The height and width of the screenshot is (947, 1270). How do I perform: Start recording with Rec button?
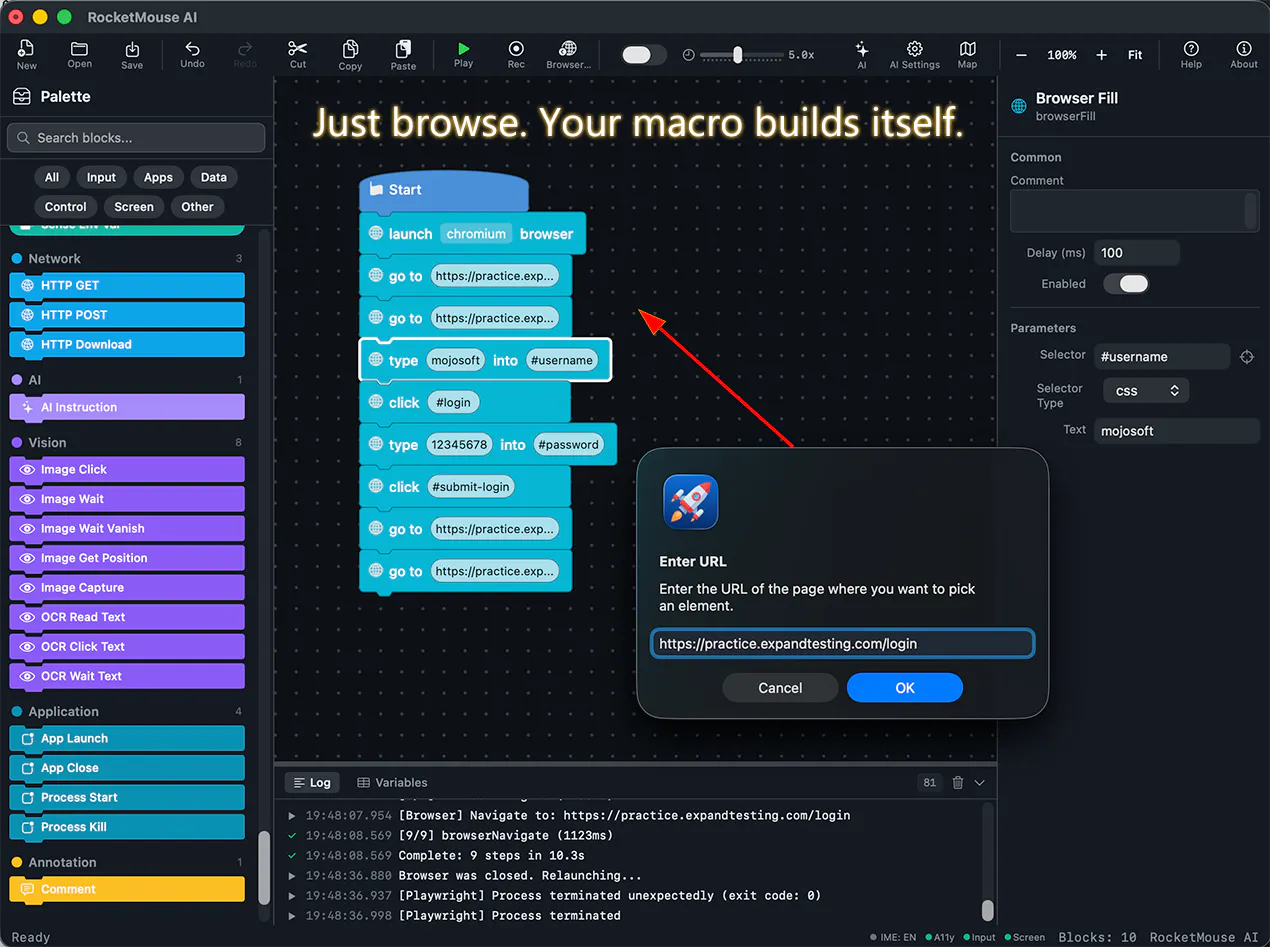[x=516, y=54]
